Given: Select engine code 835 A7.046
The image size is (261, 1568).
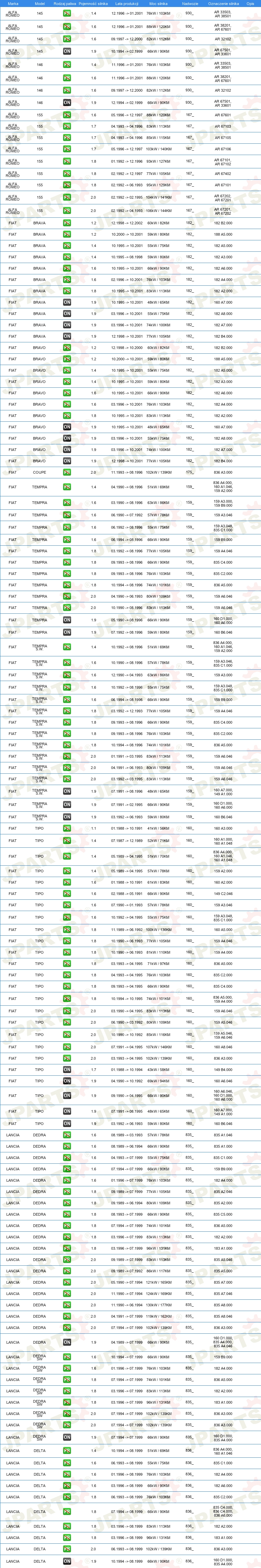Looking at the screenshot, I should point(223,1294).
